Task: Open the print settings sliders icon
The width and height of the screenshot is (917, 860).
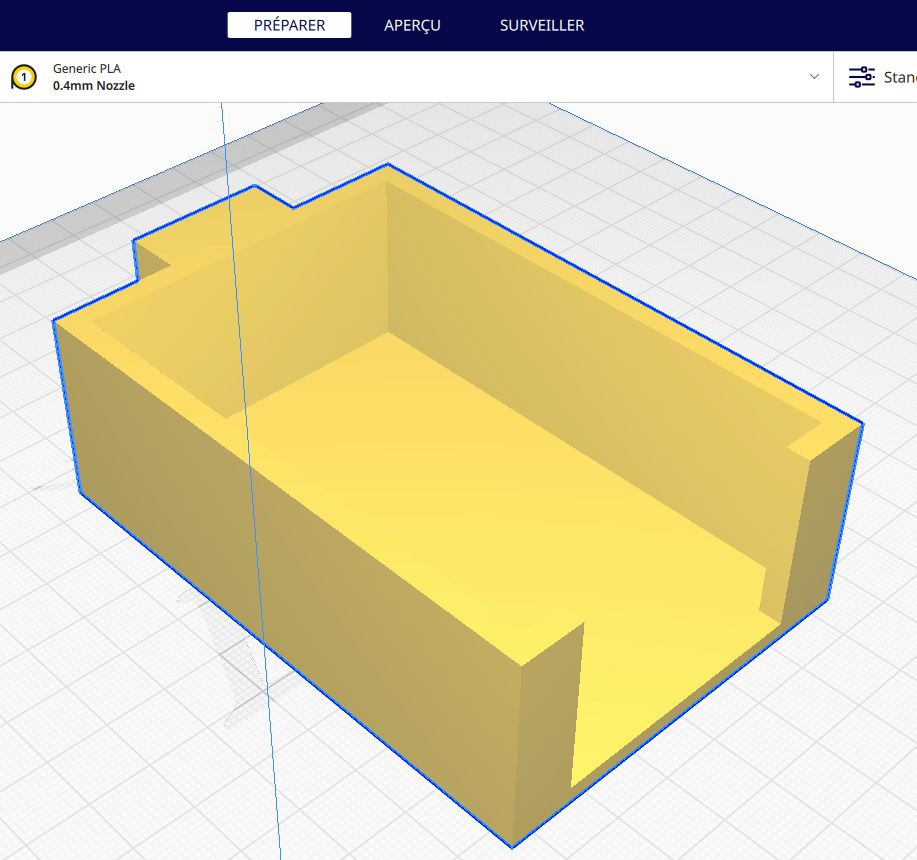Action: click(x=861, y=77)
